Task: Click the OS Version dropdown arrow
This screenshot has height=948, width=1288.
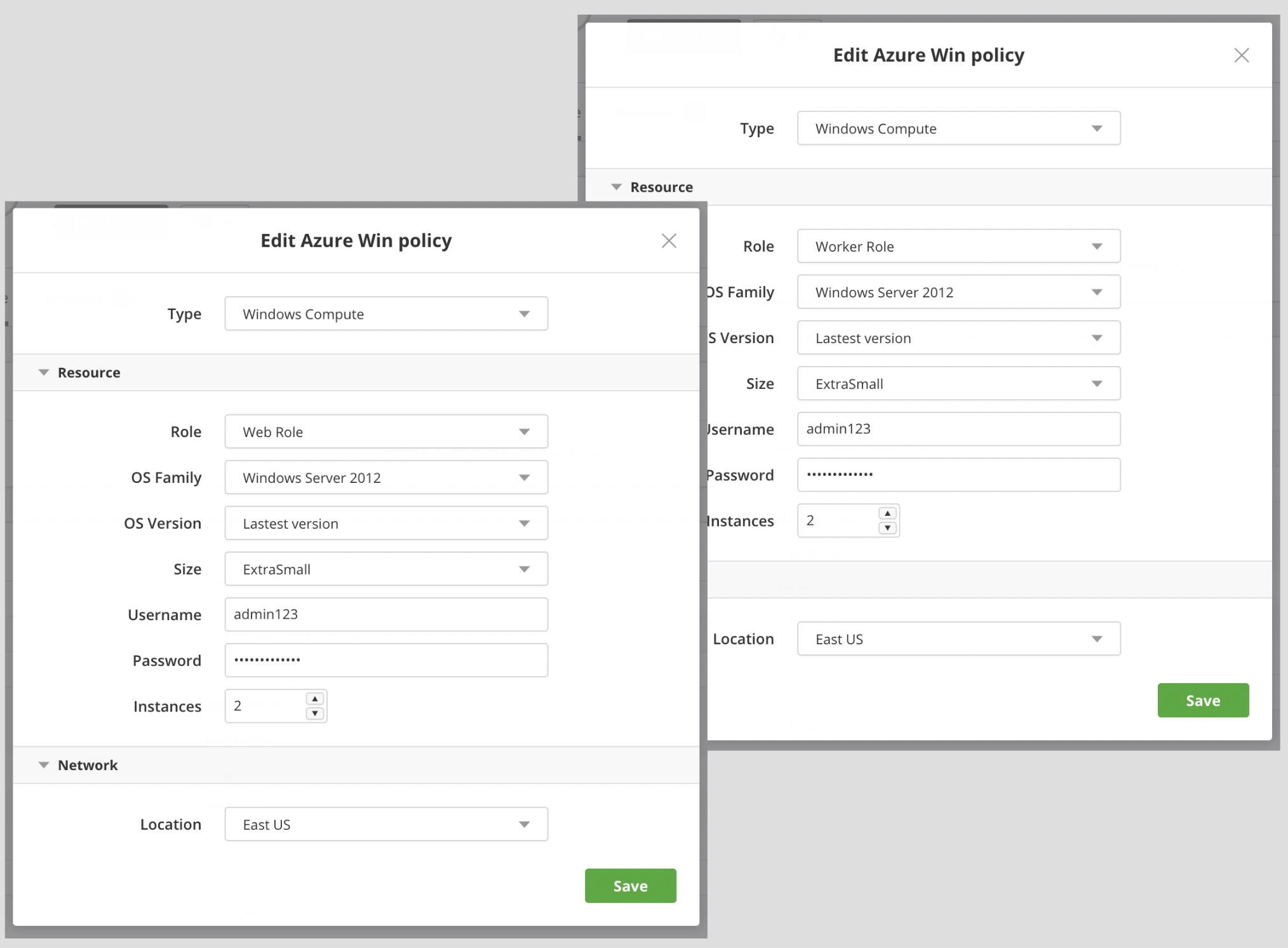Action: pyautogui.click(x=524, y=523)
